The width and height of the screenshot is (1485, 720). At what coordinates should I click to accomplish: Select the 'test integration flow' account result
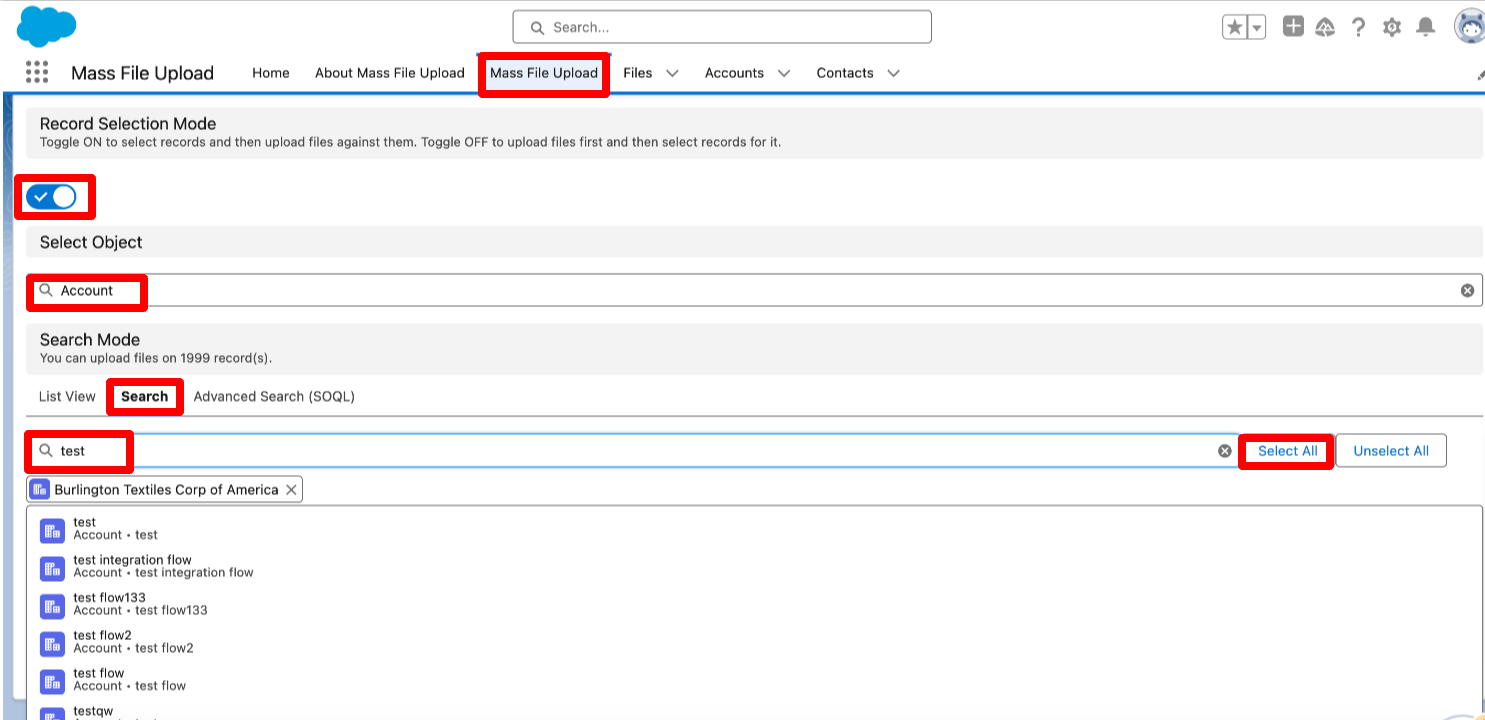click(755, 567)
